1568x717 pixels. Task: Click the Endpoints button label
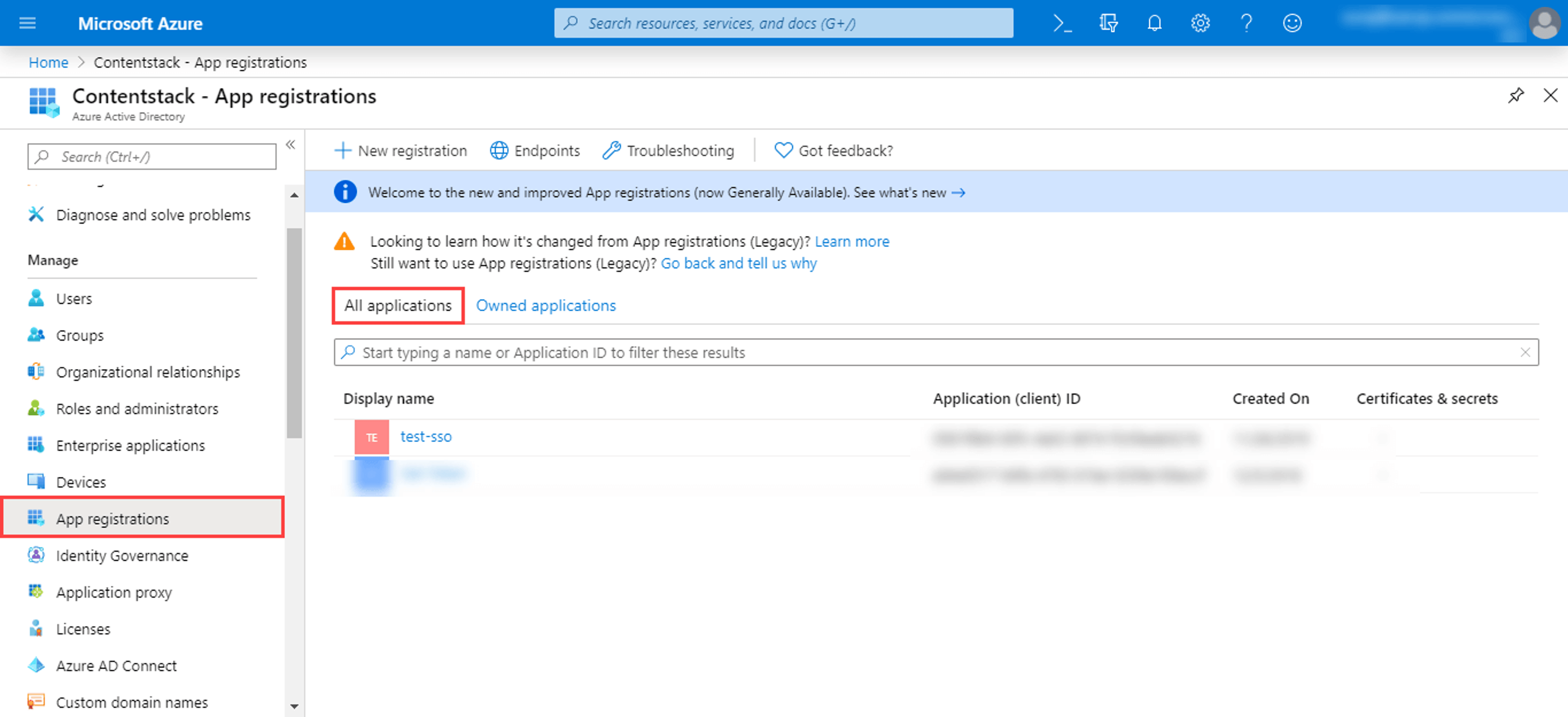(x=547, y=150)
